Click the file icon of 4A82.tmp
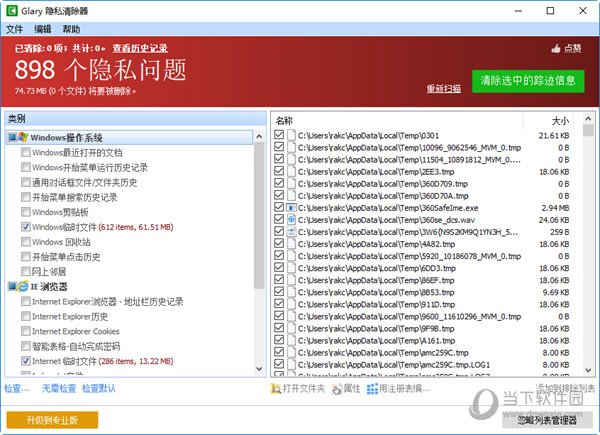 292,244
